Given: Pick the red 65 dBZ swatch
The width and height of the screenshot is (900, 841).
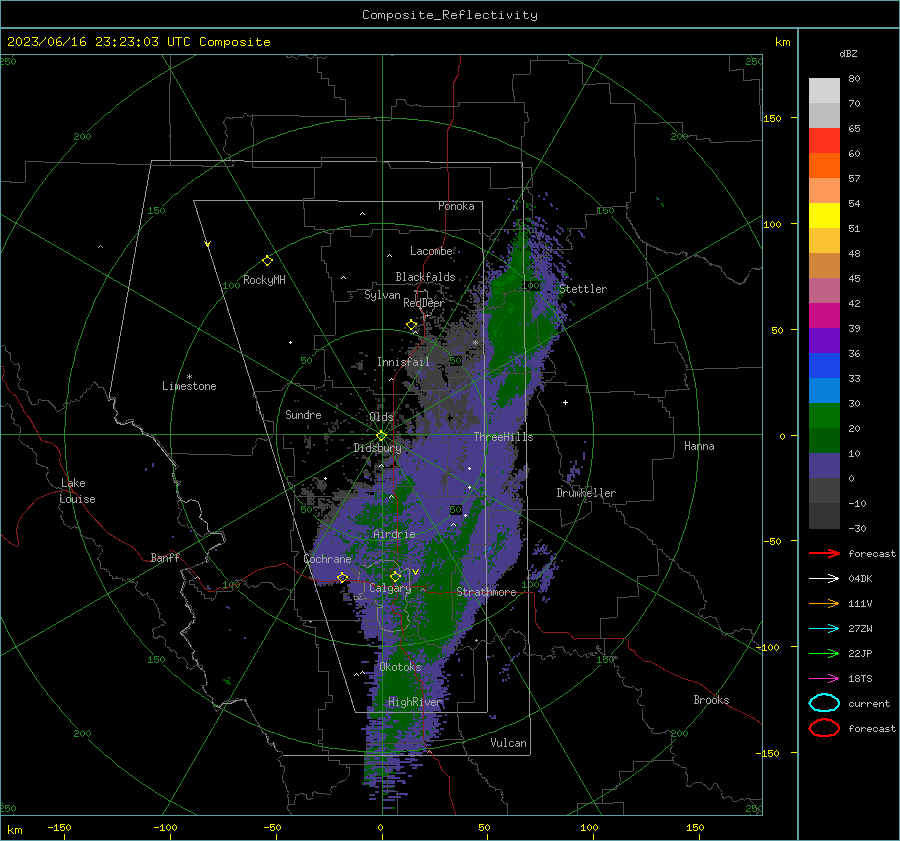Looking at the screenshot, I should [824, 141].
